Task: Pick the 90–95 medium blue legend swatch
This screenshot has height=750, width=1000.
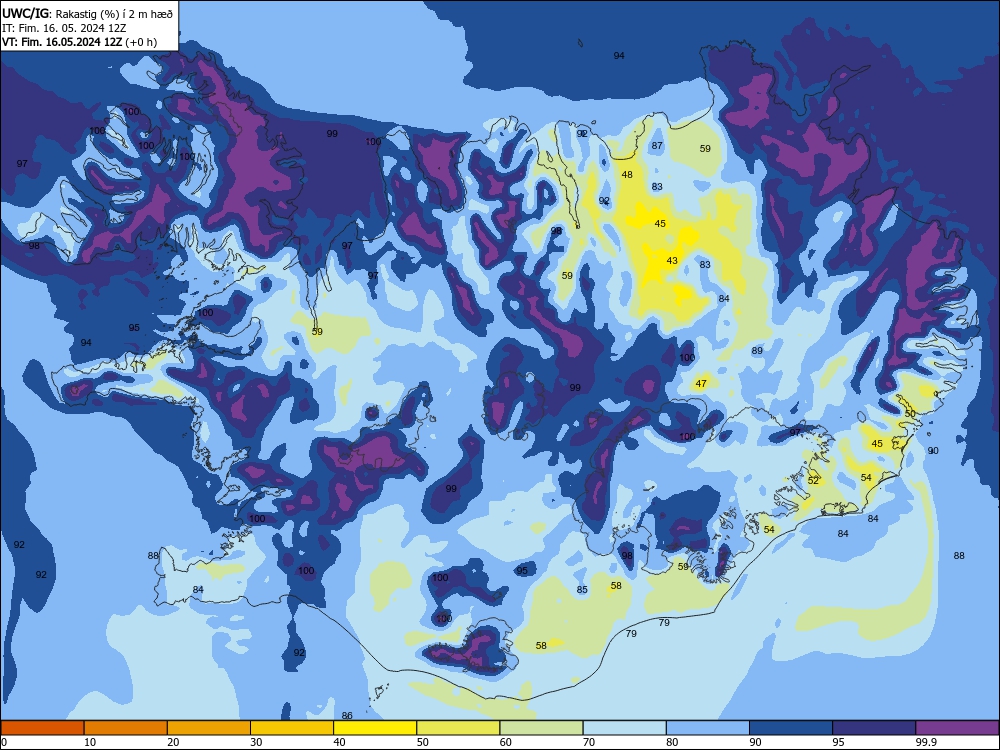Action: pyautogui.click(x=791, y=728)
